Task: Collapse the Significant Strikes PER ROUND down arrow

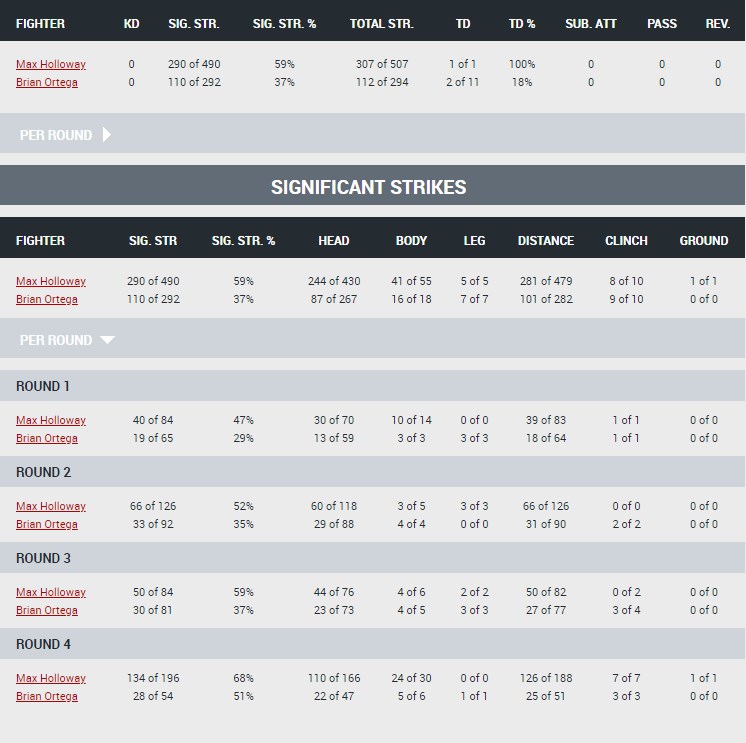Action: click(108, 340)
